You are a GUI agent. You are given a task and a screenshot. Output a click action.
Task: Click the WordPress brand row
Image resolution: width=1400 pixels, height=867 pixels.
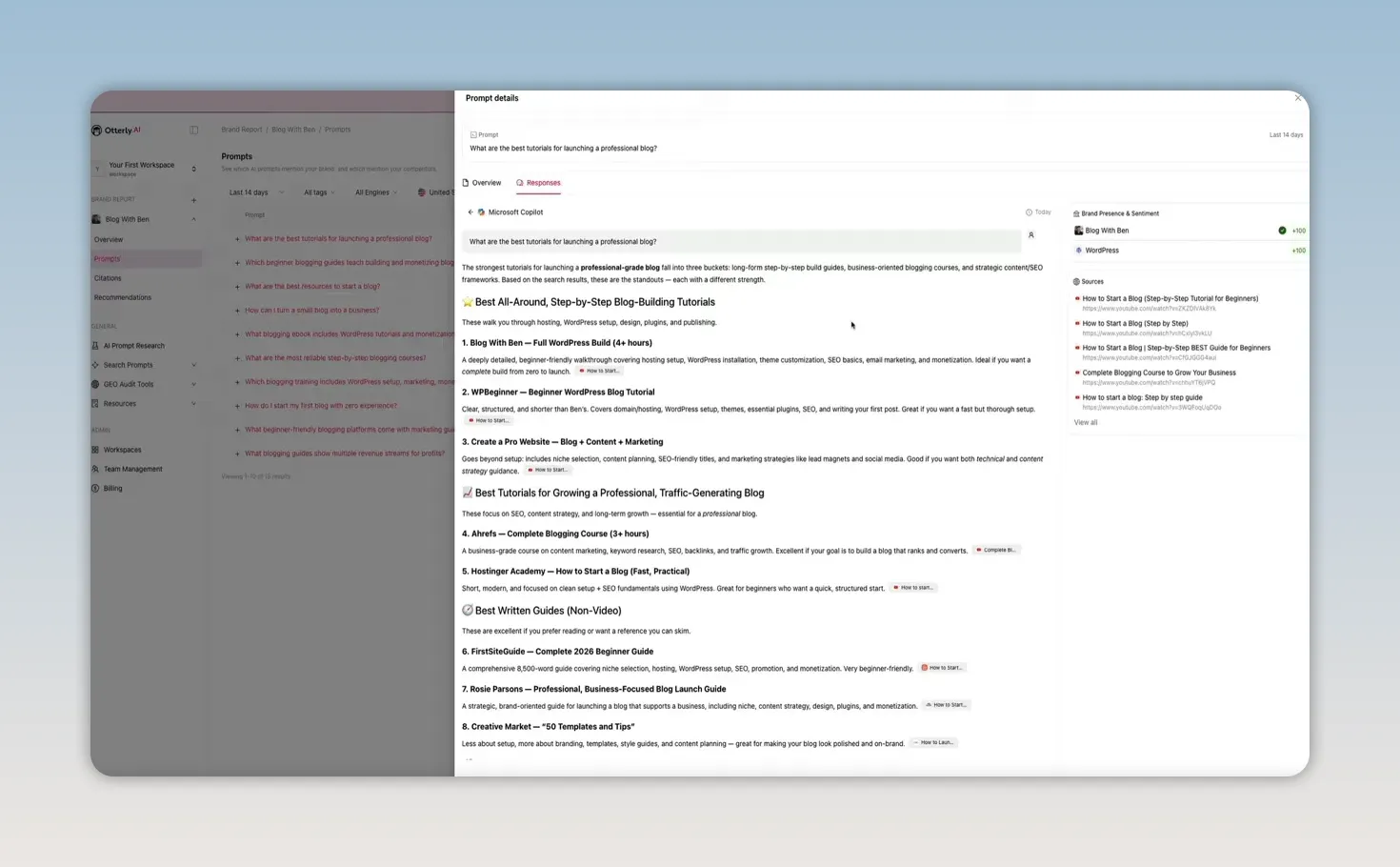coord(1190,251)
